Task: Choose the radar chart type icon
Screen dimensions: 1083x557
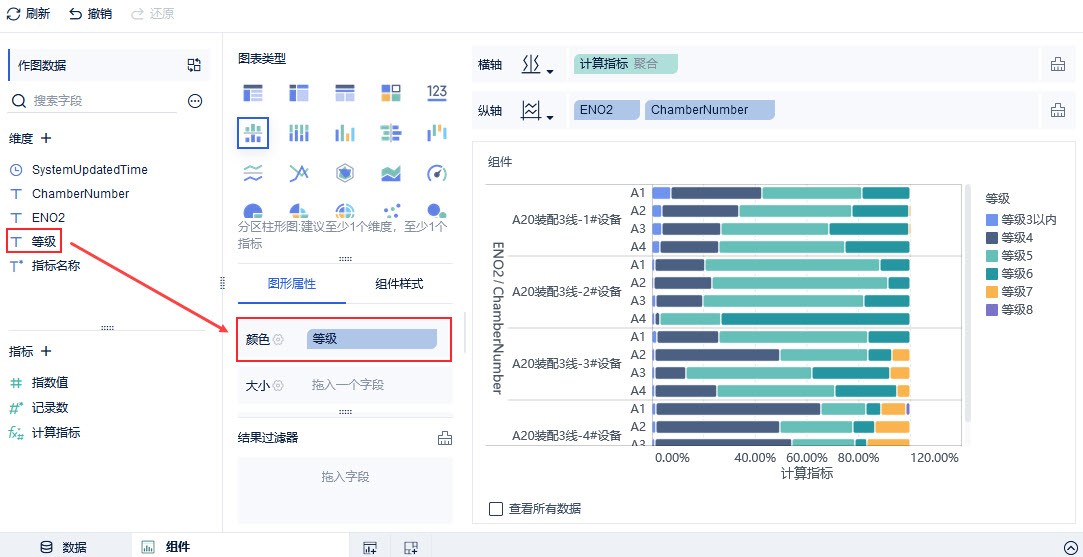Action: (345, 173)
